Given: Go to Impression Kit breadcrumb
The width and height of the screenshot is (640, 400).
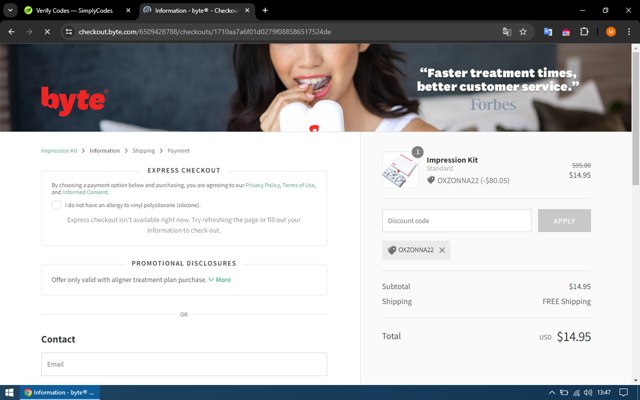Looking at the screenshot, I should 59,151.
